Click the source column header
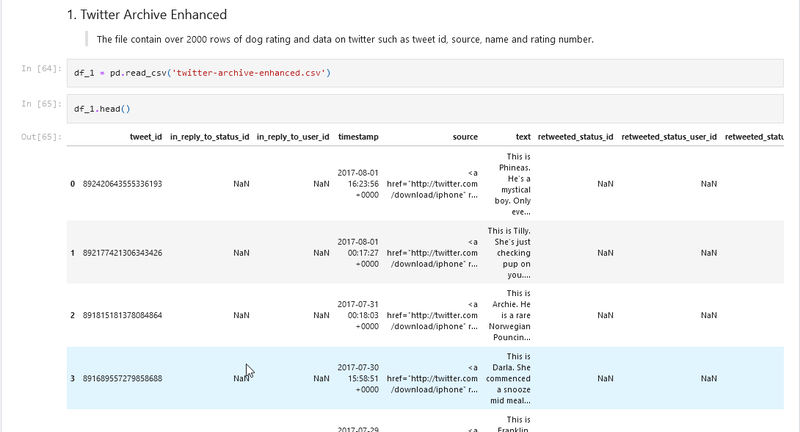Screen dimensions: 800x432 click(465, 136)
